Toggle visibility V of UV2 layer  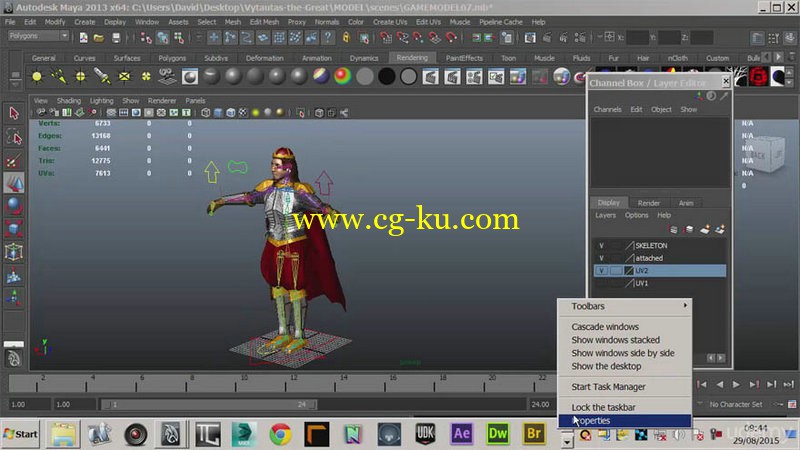602,270
